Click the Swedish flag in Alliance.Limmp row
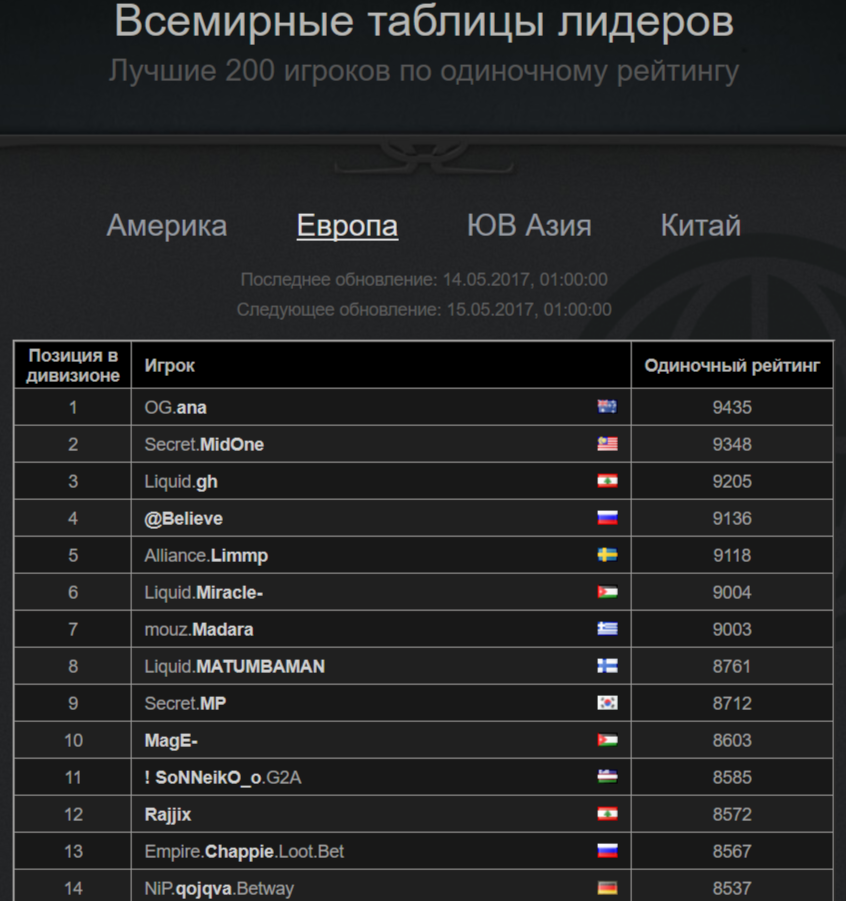The image size is (846, 901). click(607, 555)
